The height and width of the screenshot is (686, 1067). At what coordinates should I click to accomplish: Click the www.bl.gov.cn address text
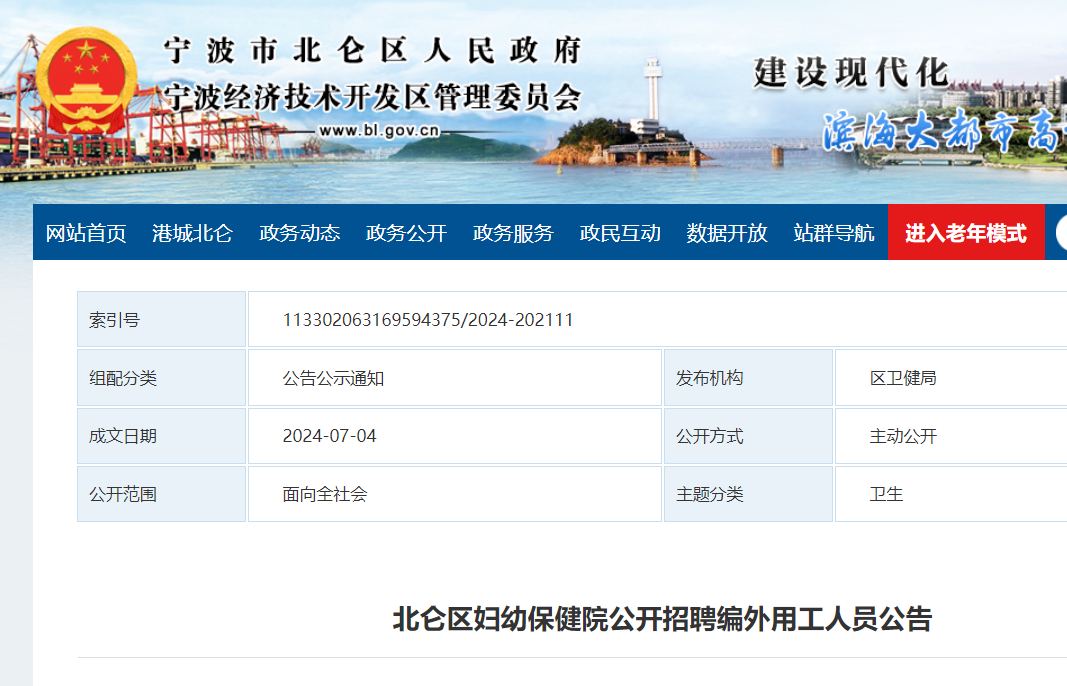[x=379, y=130]
